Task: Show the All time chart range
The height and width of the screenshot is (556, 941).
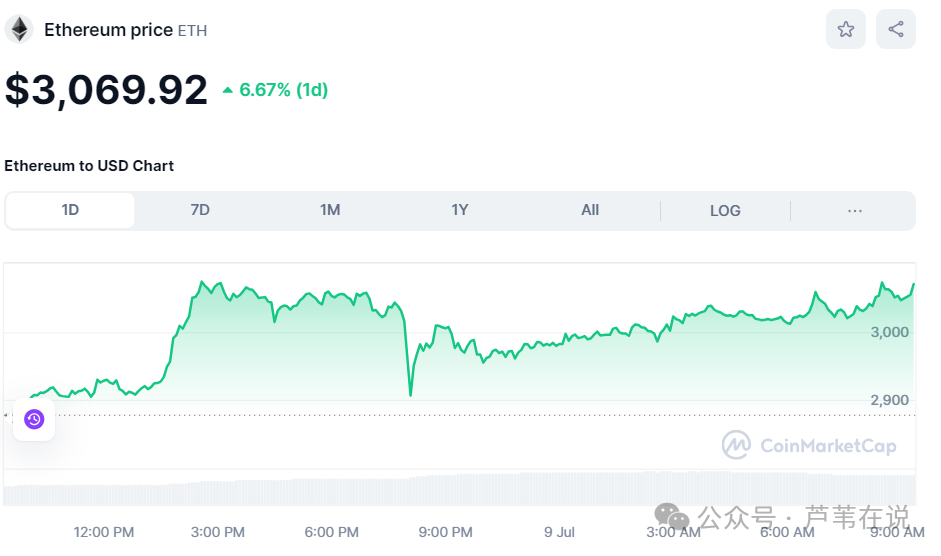Action: coord(590,210)
